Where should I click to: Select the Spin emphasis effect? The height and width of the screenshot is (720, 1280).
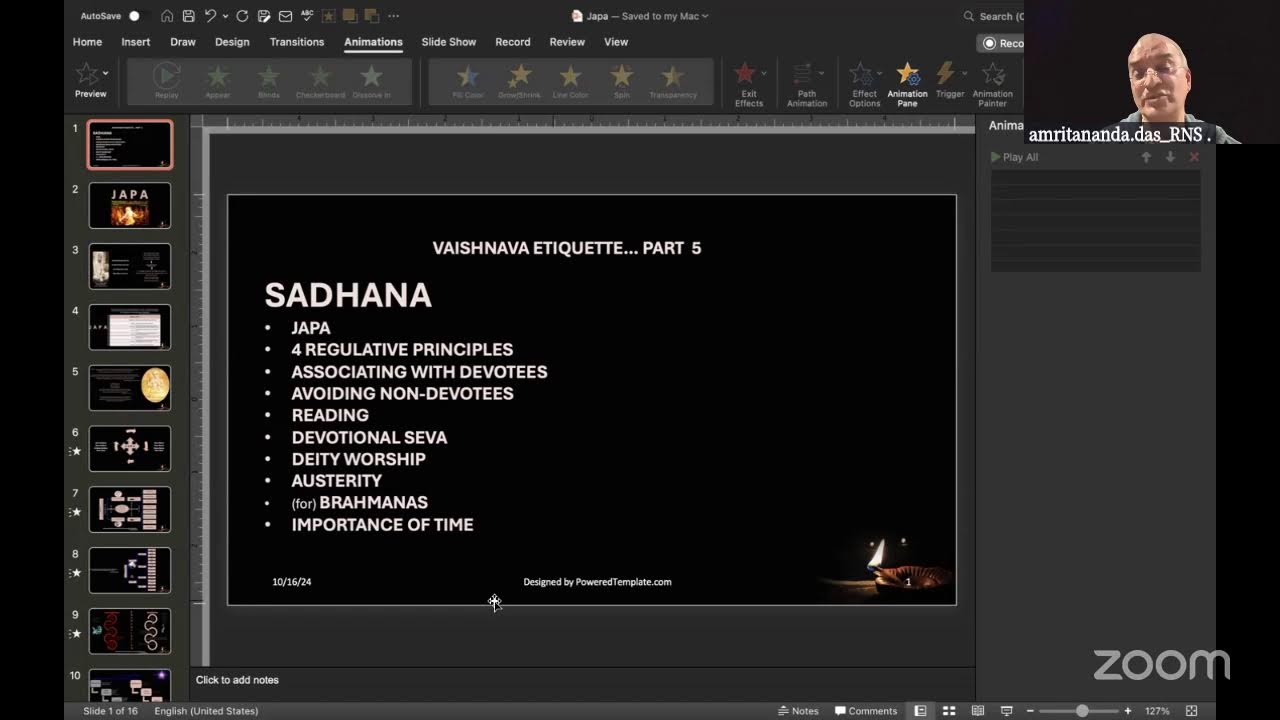point(622,81)
